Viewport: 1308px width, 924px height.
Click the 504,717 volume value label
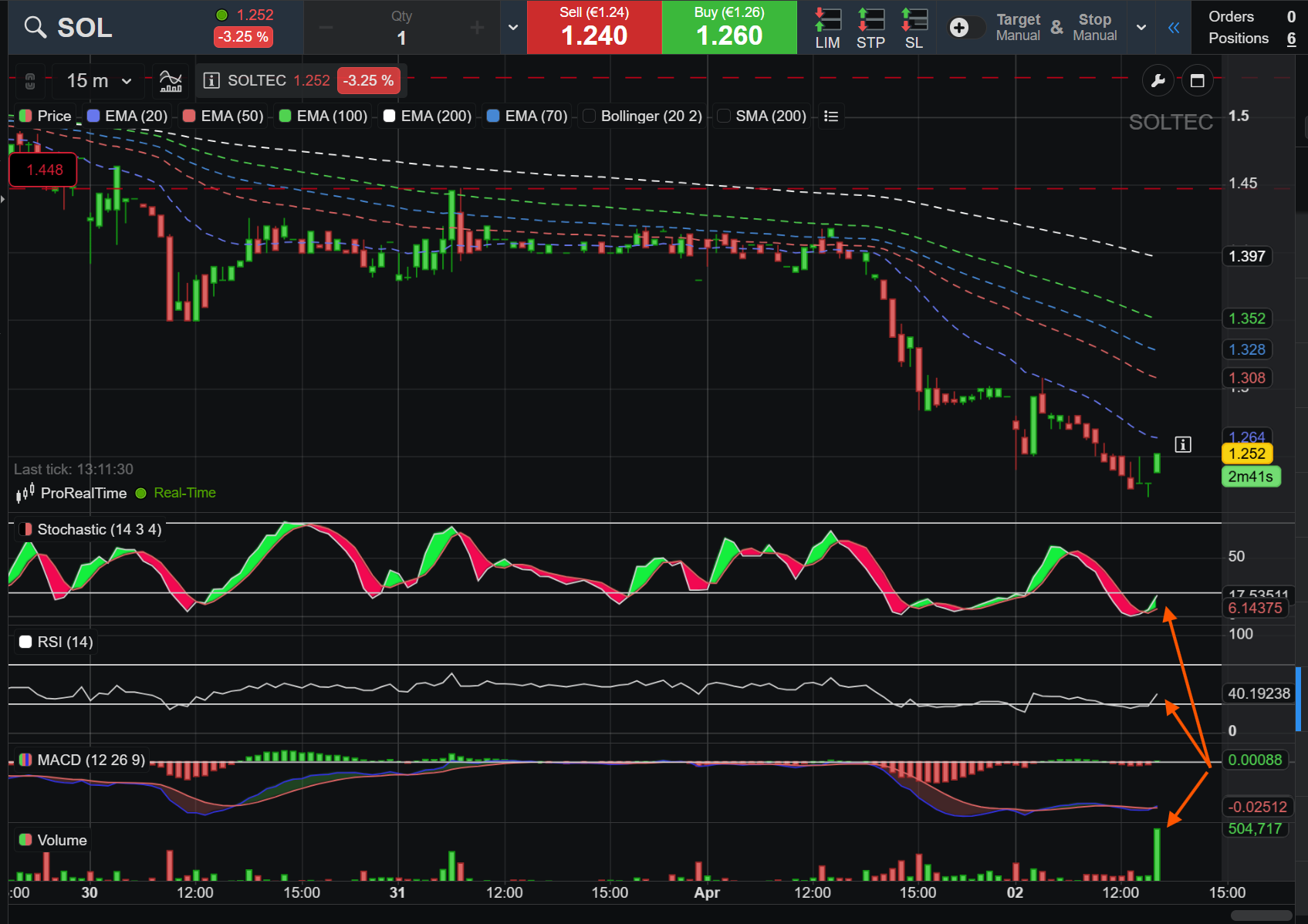(1255, 828)
